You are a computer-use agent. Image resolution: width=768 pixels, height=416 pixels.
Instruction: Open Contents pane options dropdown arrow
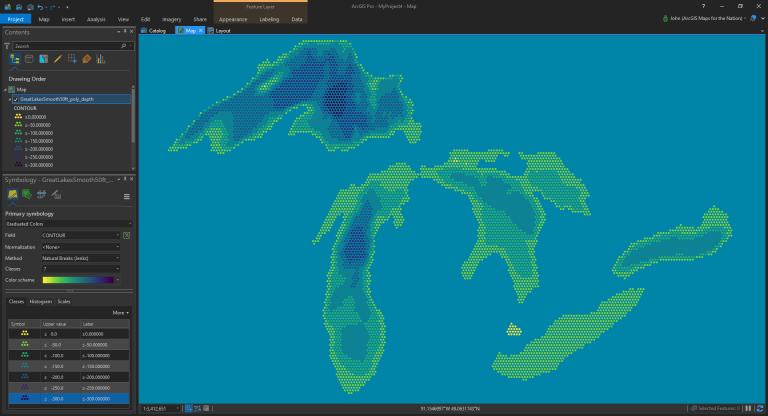click(119, 32)
